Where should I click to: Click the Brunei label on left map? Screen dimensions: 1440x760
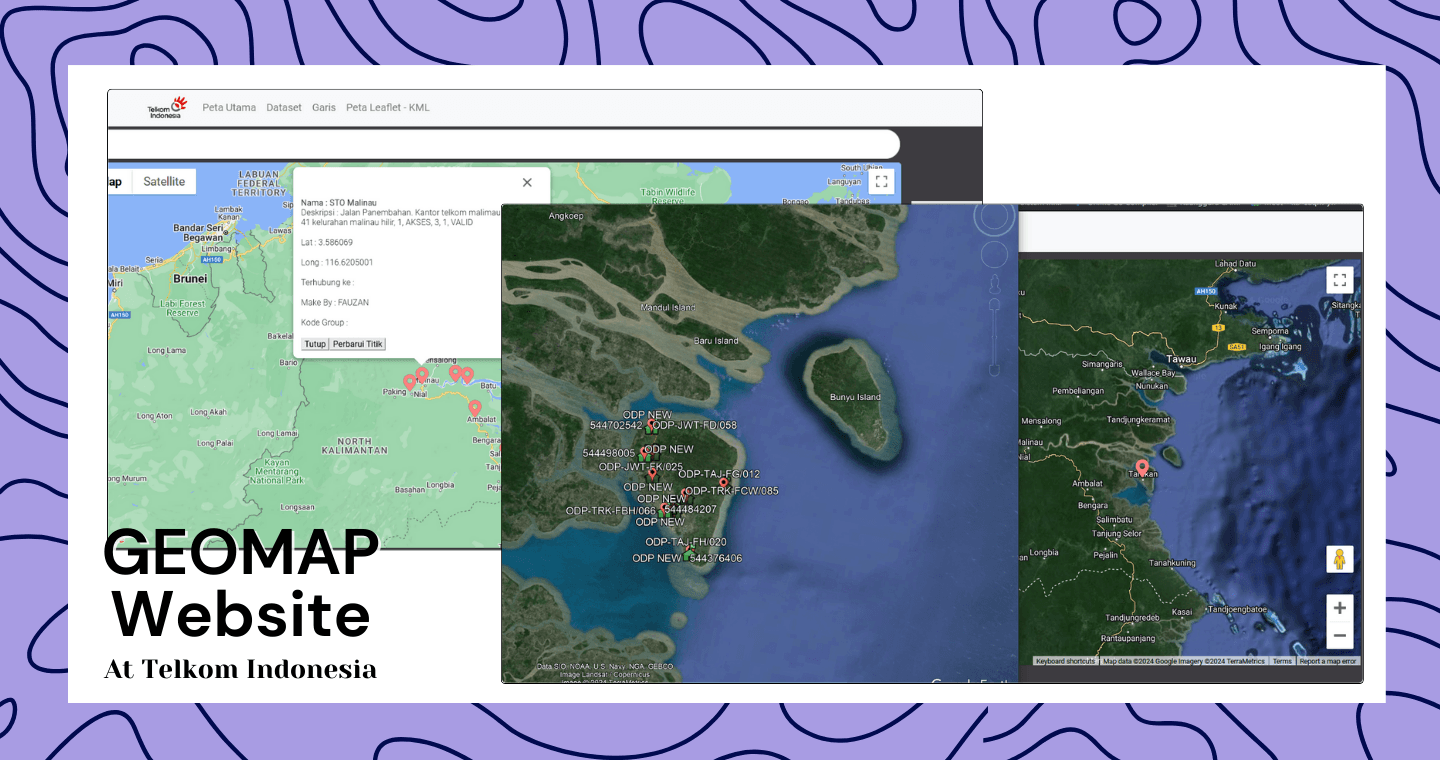coord(190,278)
